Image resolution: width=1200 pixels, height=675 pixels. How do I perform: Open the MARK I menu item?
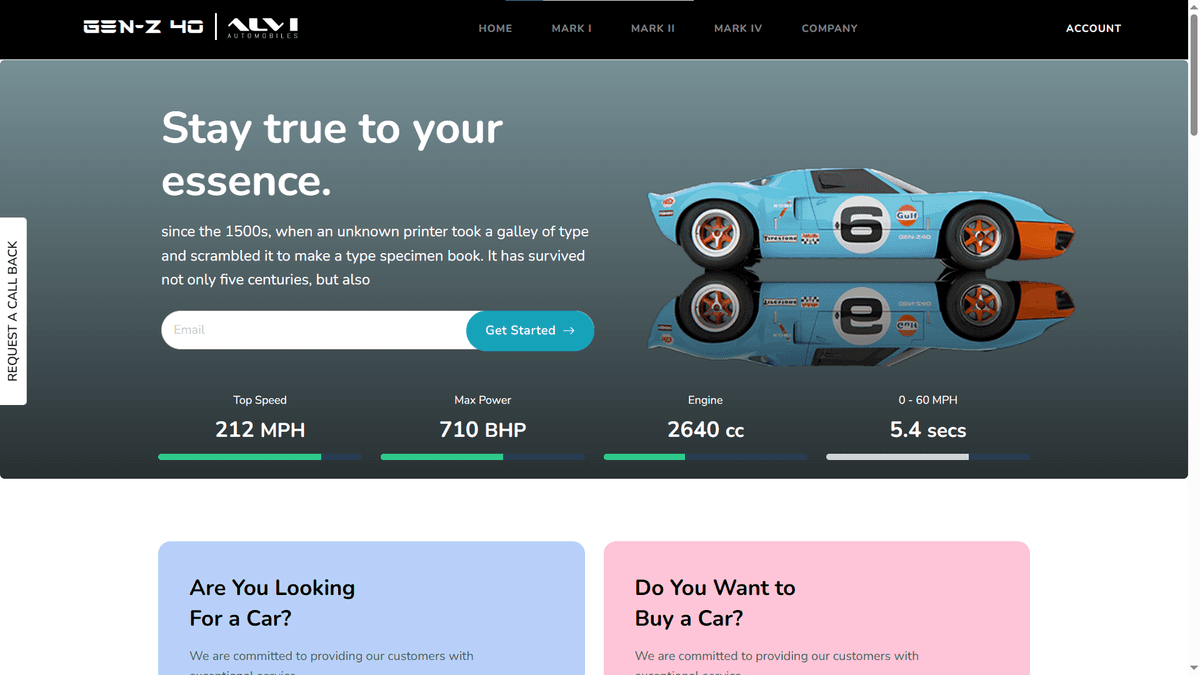(x=571, y=28)
